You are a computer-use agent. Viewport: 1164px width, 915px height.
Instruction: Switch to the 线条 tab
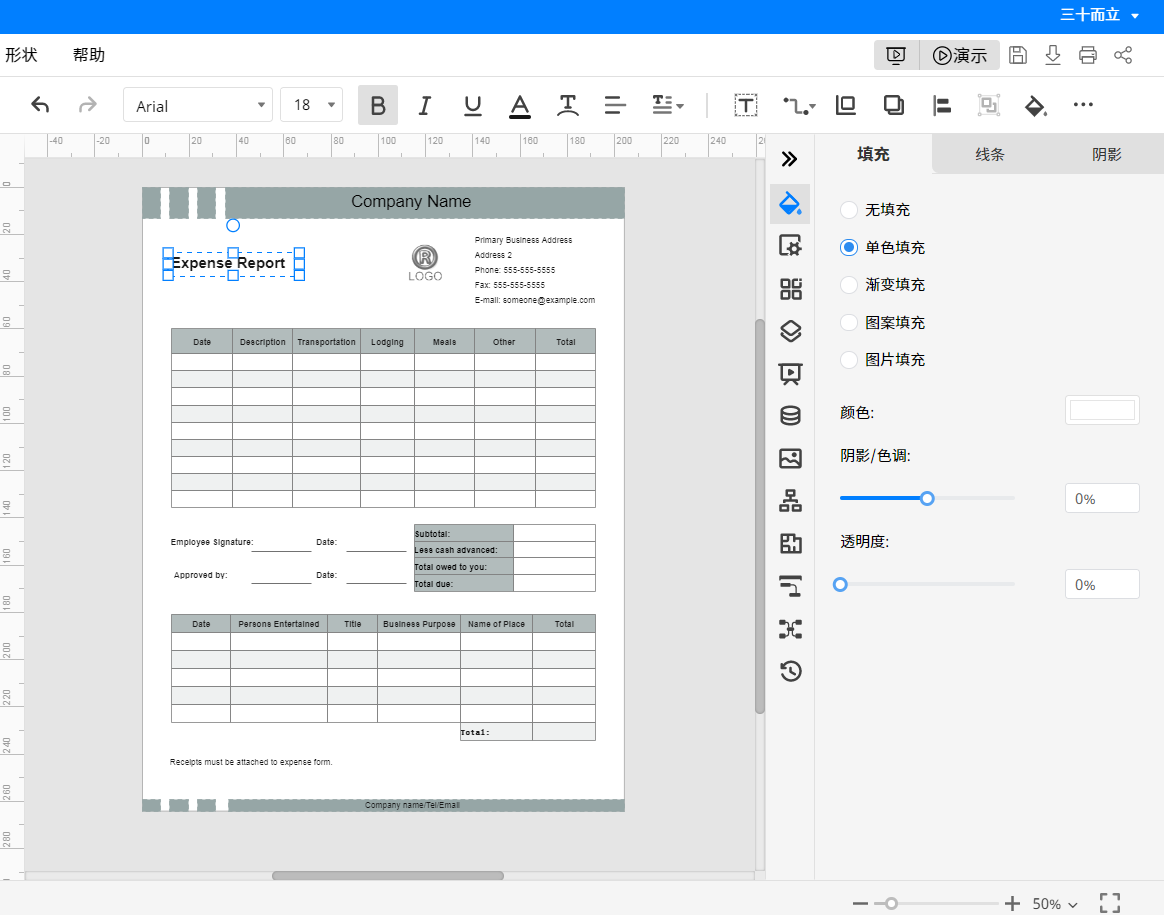990,154
